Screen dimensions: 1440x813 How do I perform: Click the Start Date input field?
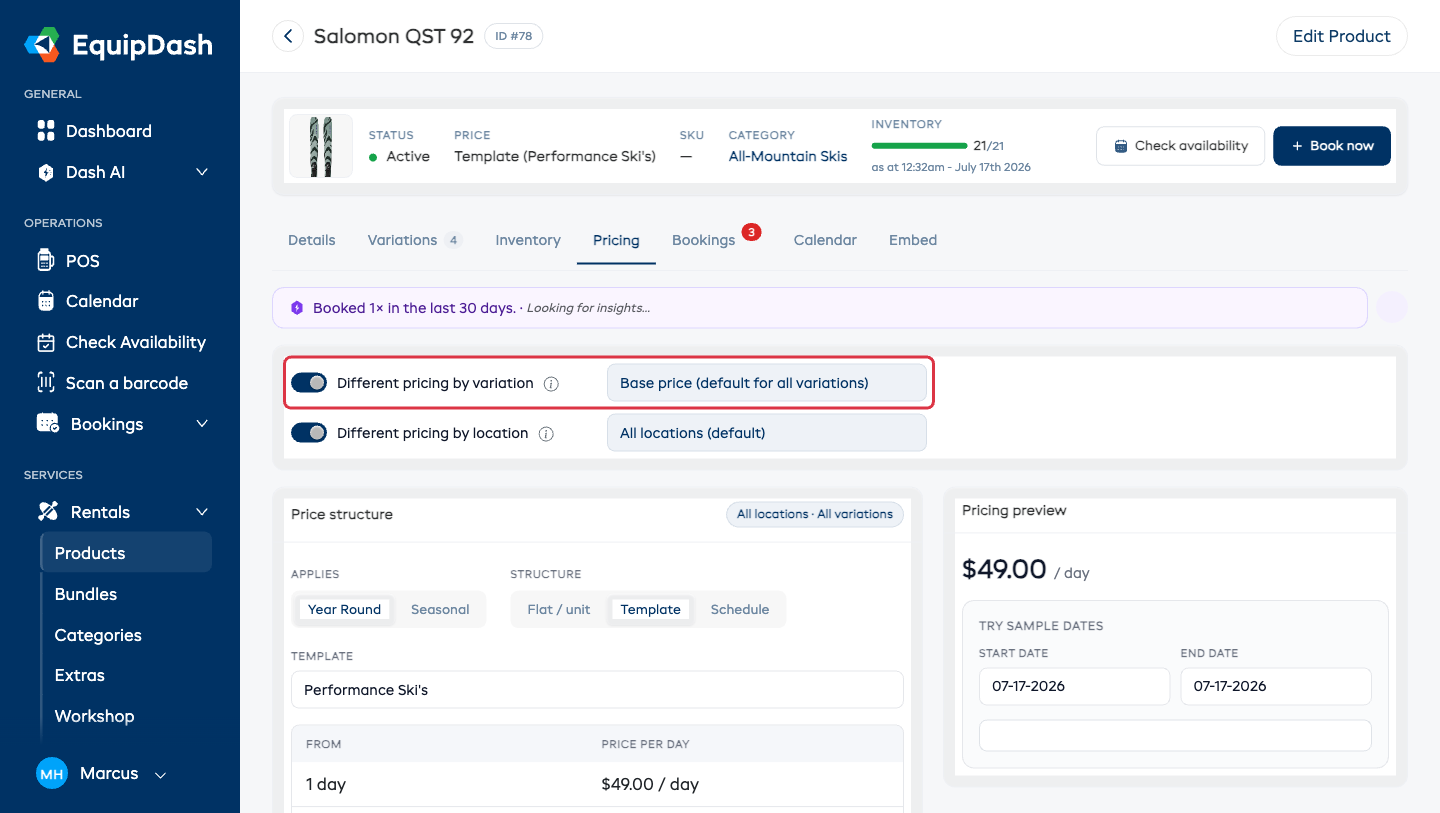pos(1074,687)
